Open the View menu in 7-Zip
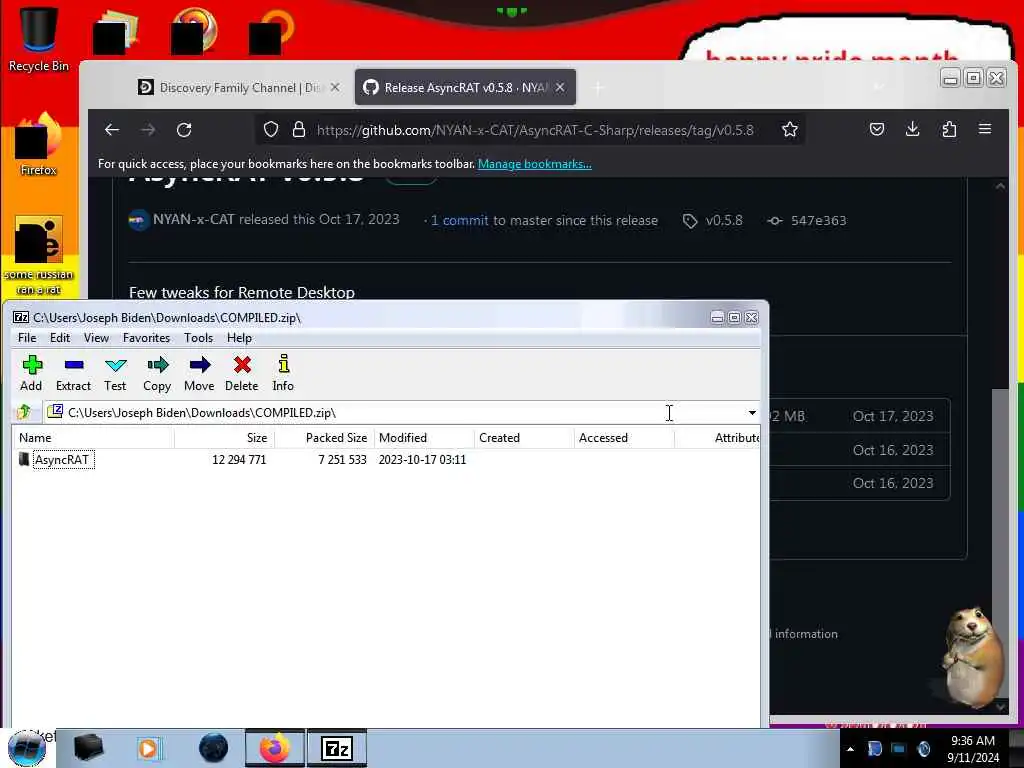Viewport: 1024px width, 768px height. tap(96, 338)
